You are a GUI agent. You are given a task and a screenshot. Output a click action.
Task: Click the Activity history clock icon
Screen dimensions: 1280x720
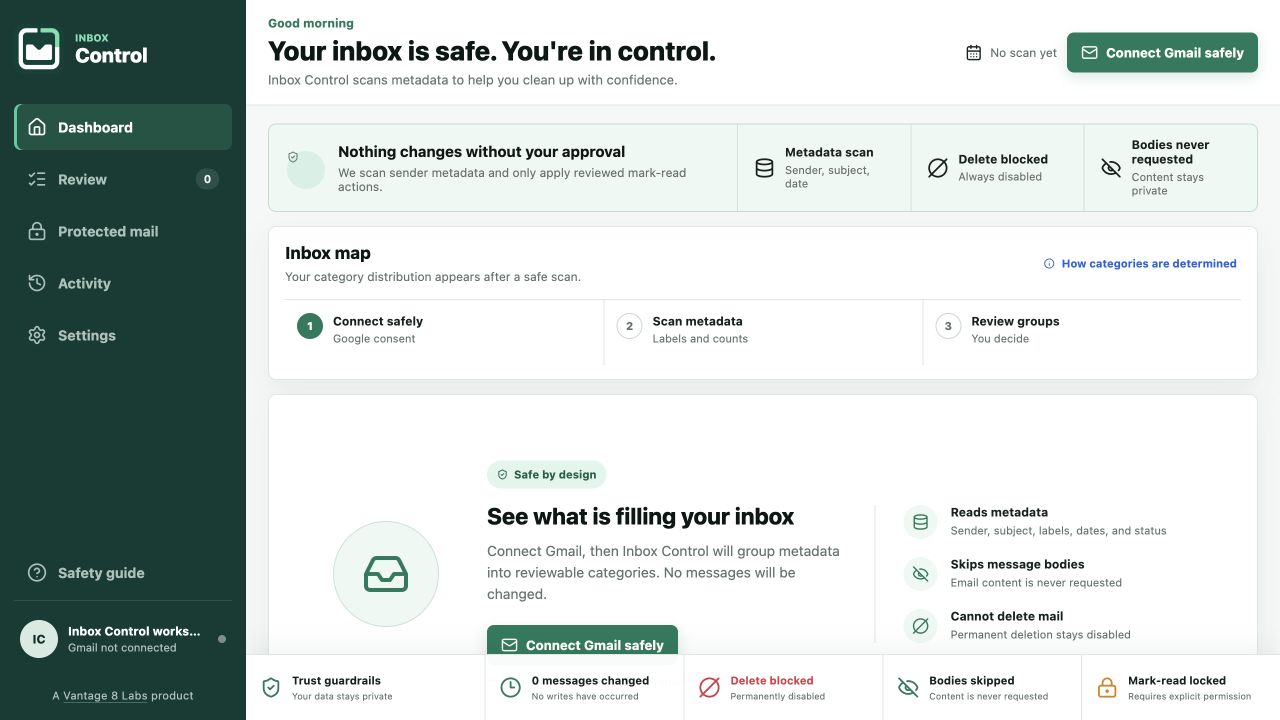pyautogui.click(x=37, y=283)
